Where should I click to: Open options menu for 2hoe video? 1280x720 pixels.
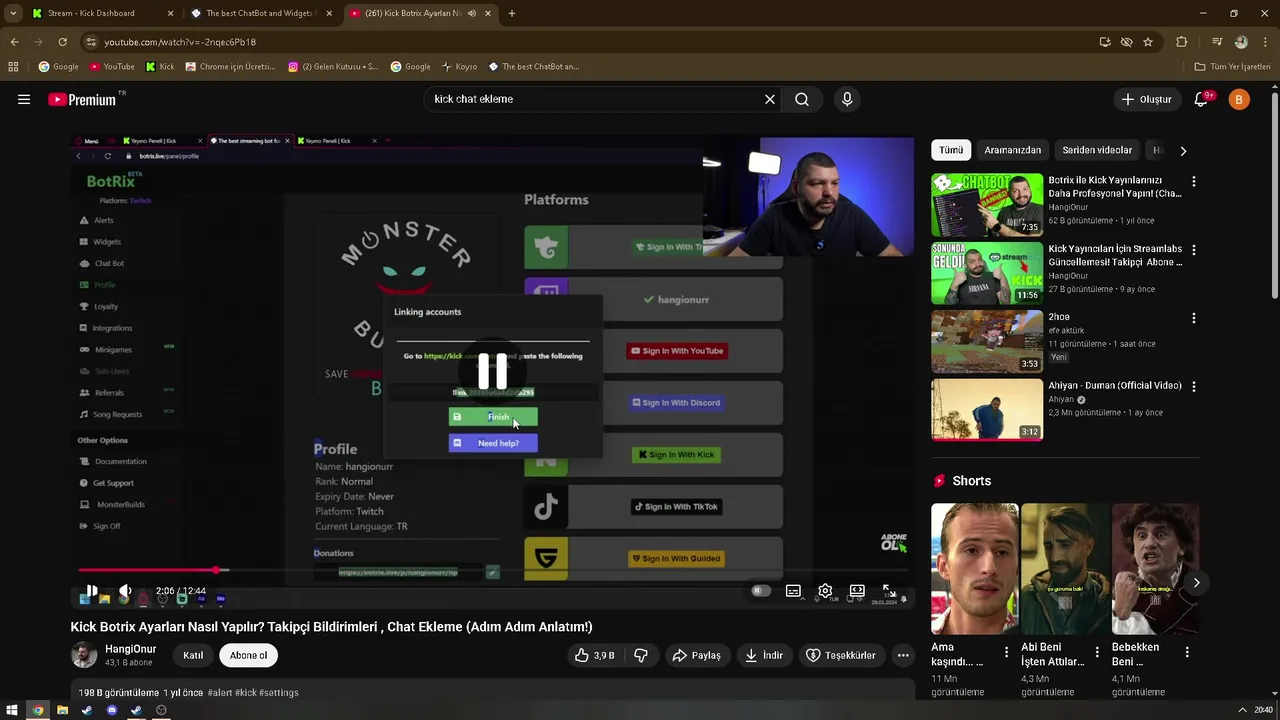click(1193, 318)
